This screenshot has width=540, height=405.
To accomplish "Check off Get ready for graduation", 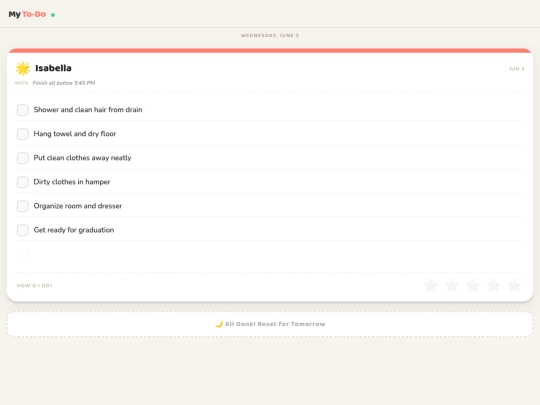I will pyautogui.click(x=23, y=230).
